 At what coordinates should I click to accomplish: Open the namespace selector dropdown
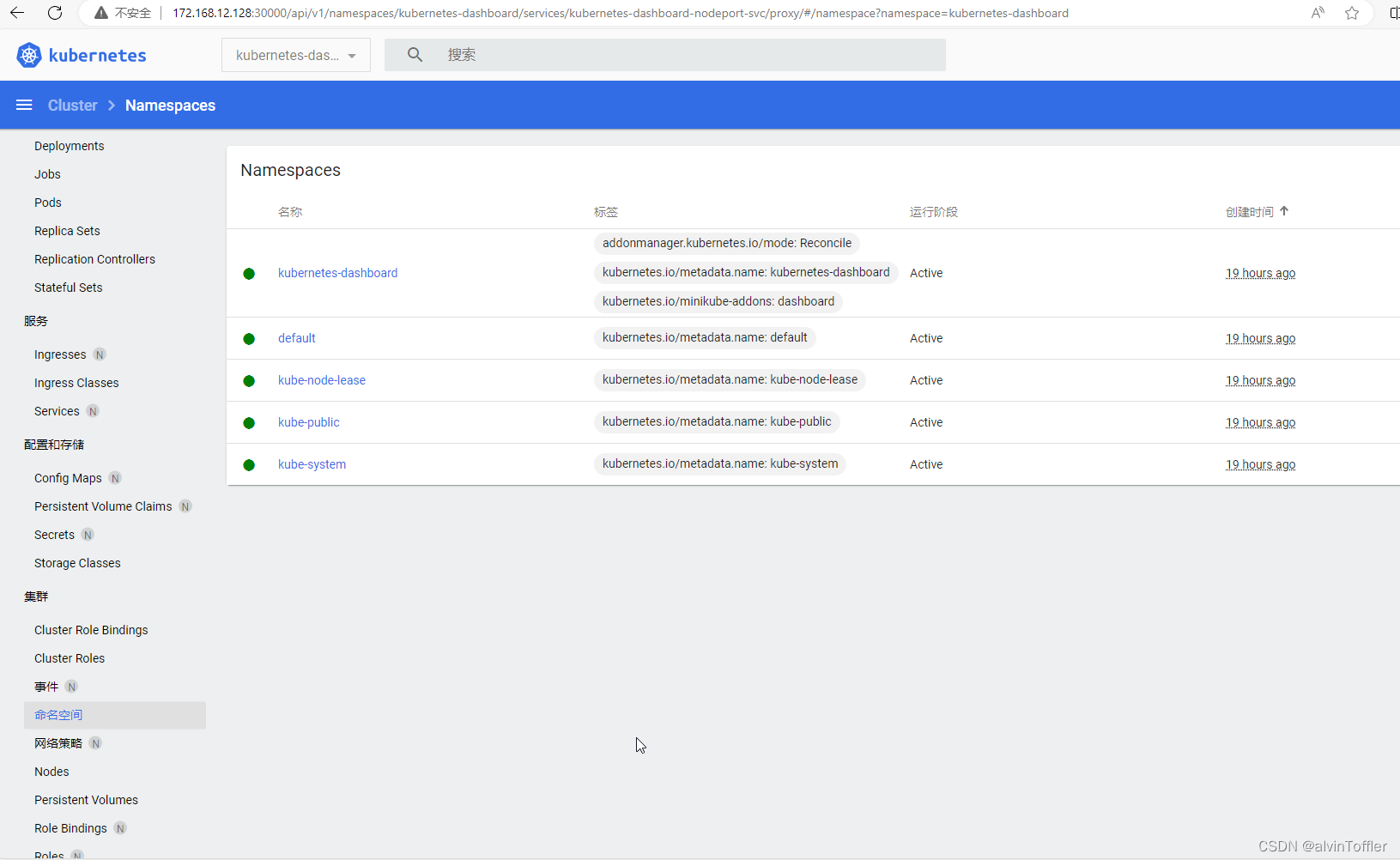[296, 55]
